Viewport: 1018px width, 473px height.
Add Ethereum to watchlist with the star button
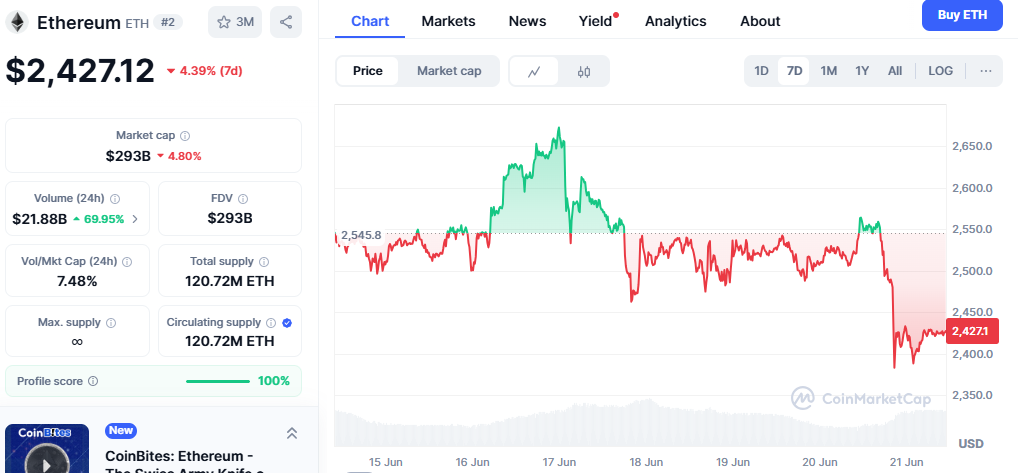(x=235, y=22)
